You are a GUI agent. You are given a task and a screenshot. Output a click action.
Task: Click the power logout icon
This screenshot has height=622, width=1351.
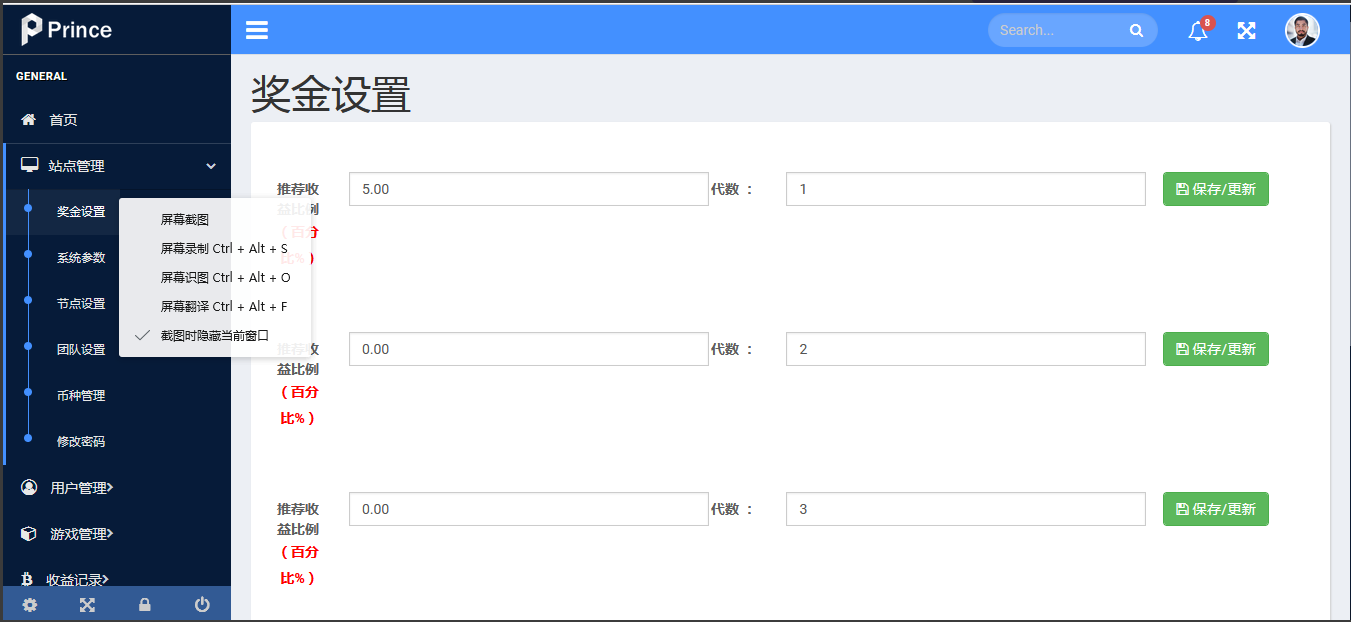202,605
